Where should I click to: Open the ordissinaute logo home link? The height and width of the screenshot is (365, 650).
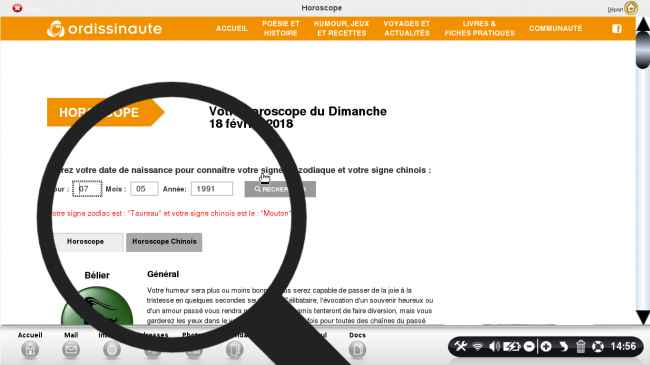click(104, 29)
